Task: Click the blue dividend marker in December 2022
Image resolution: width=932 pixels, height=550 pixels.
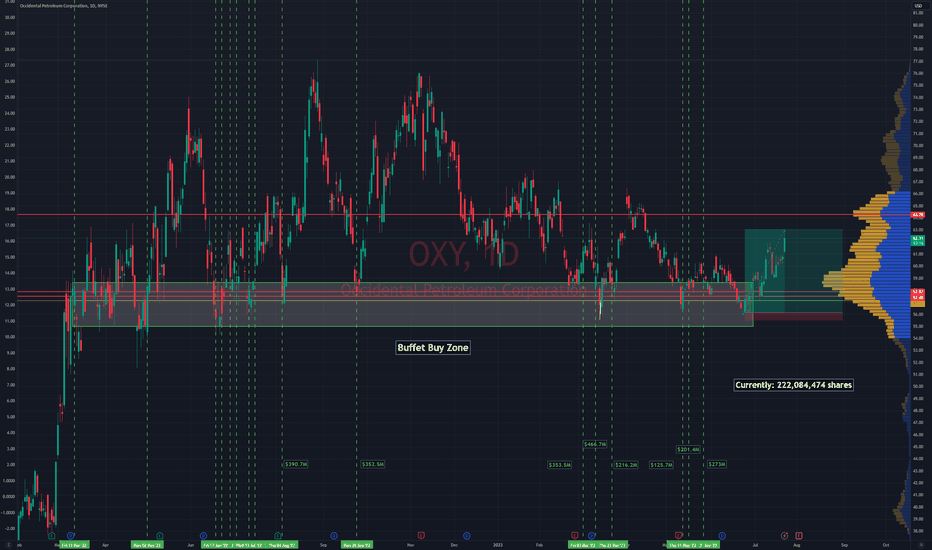Action: click(467, 536)
